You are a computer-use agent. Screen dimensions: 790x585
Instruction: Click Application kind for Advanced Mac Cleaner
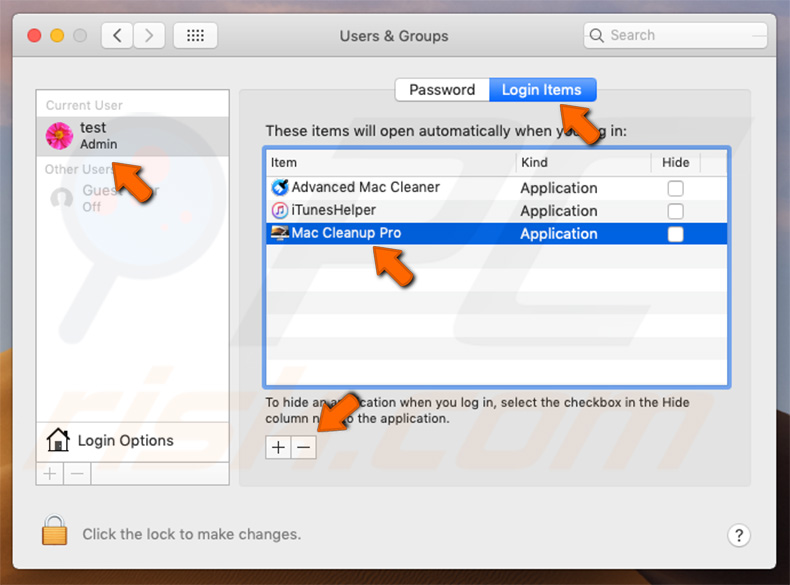[559, 188]
